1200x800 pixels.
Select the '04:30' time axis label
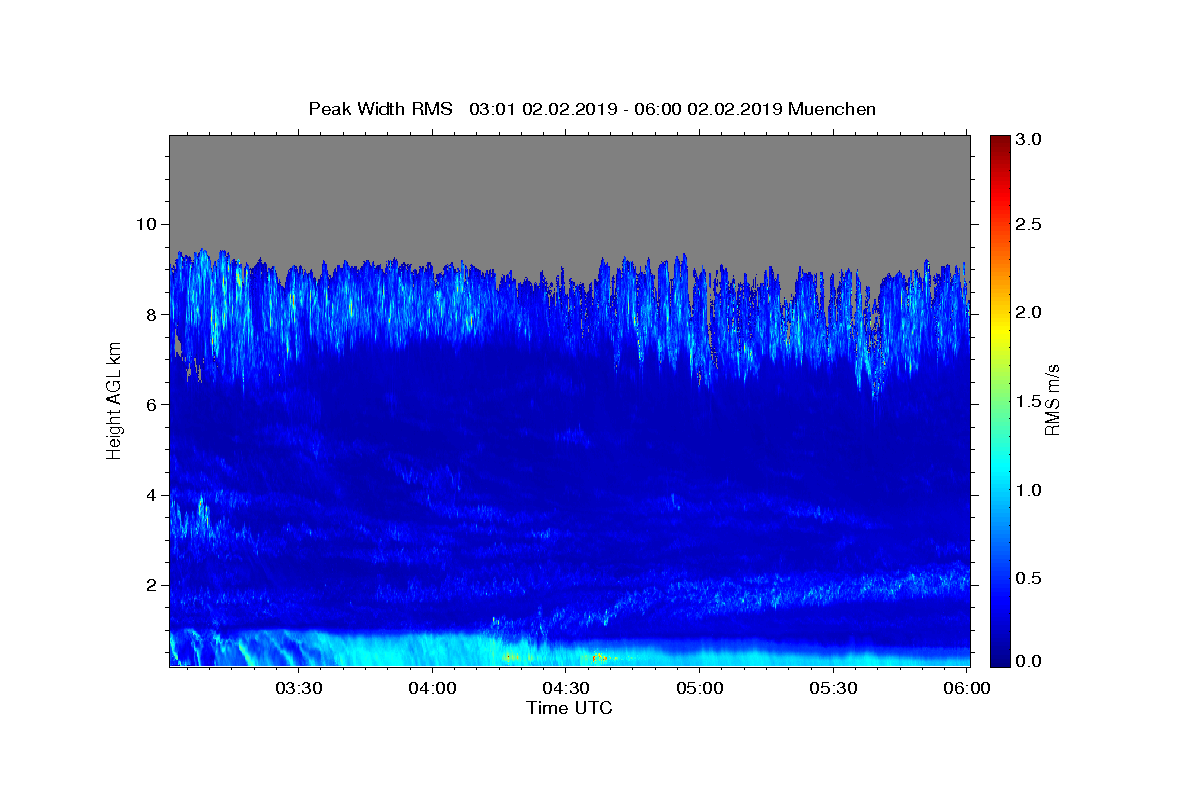(566, 688)
